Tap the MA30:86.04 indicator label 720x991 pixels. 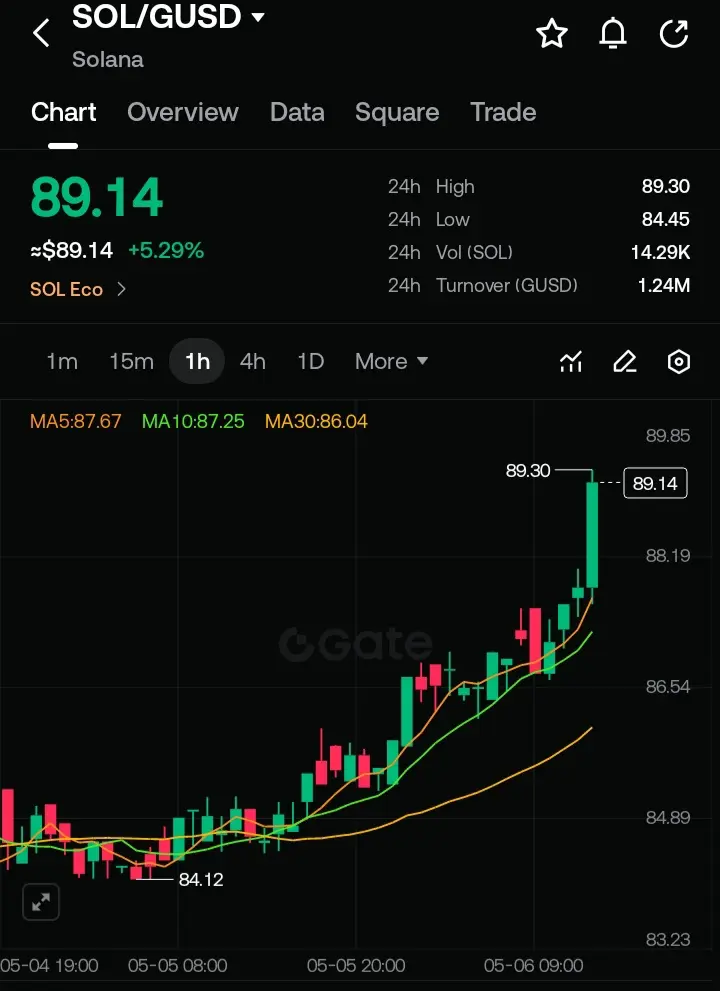click(x=316, y=422)
